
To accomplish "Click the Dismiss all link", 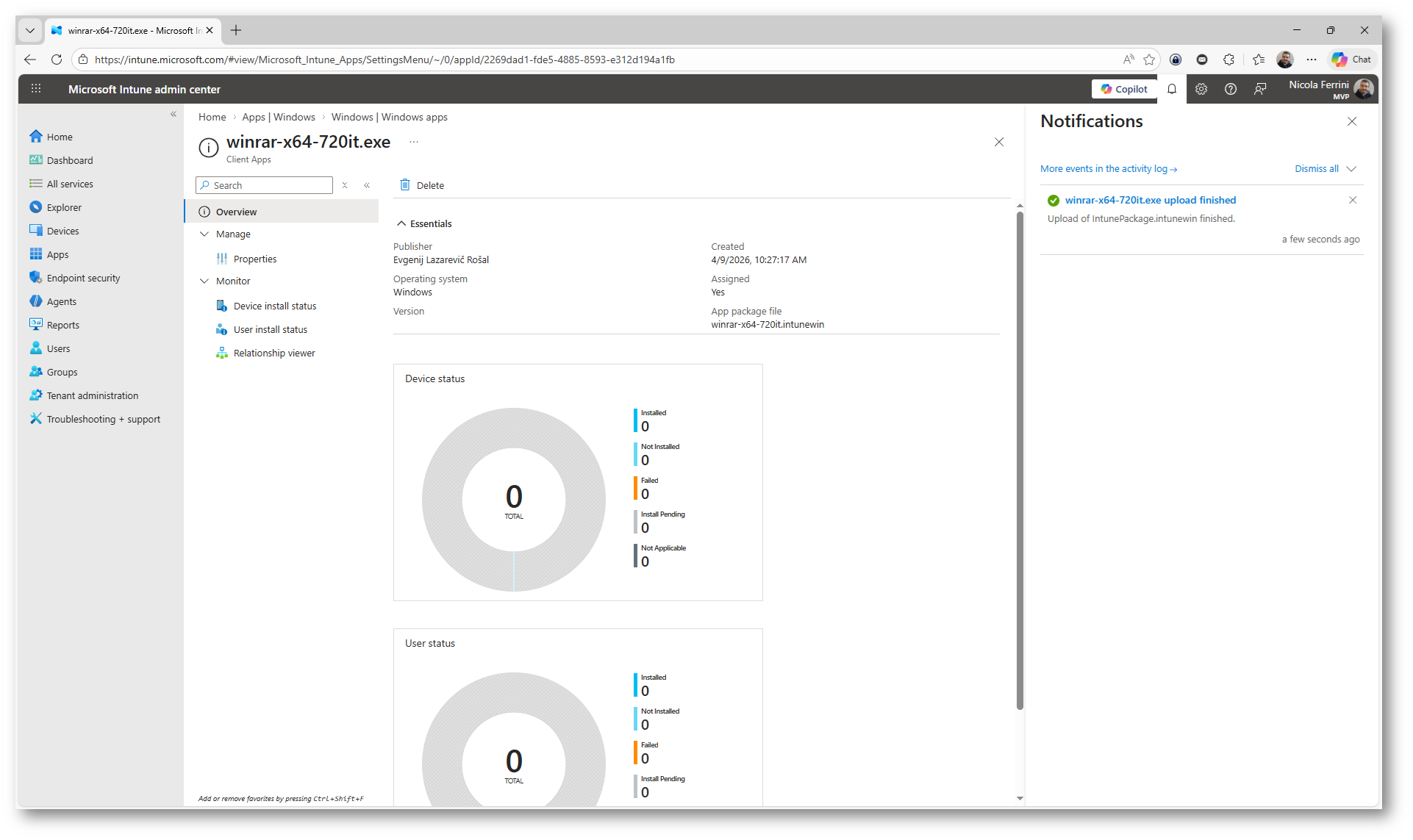I will pos(1316,169).
